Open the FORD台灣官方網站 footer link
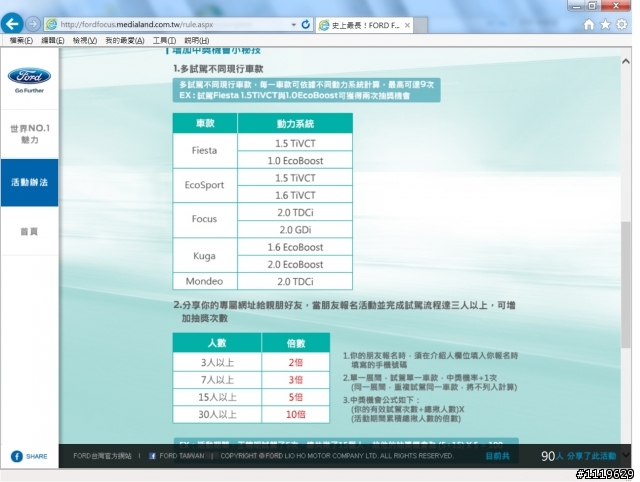640x482 pixels. click(102, 456)
